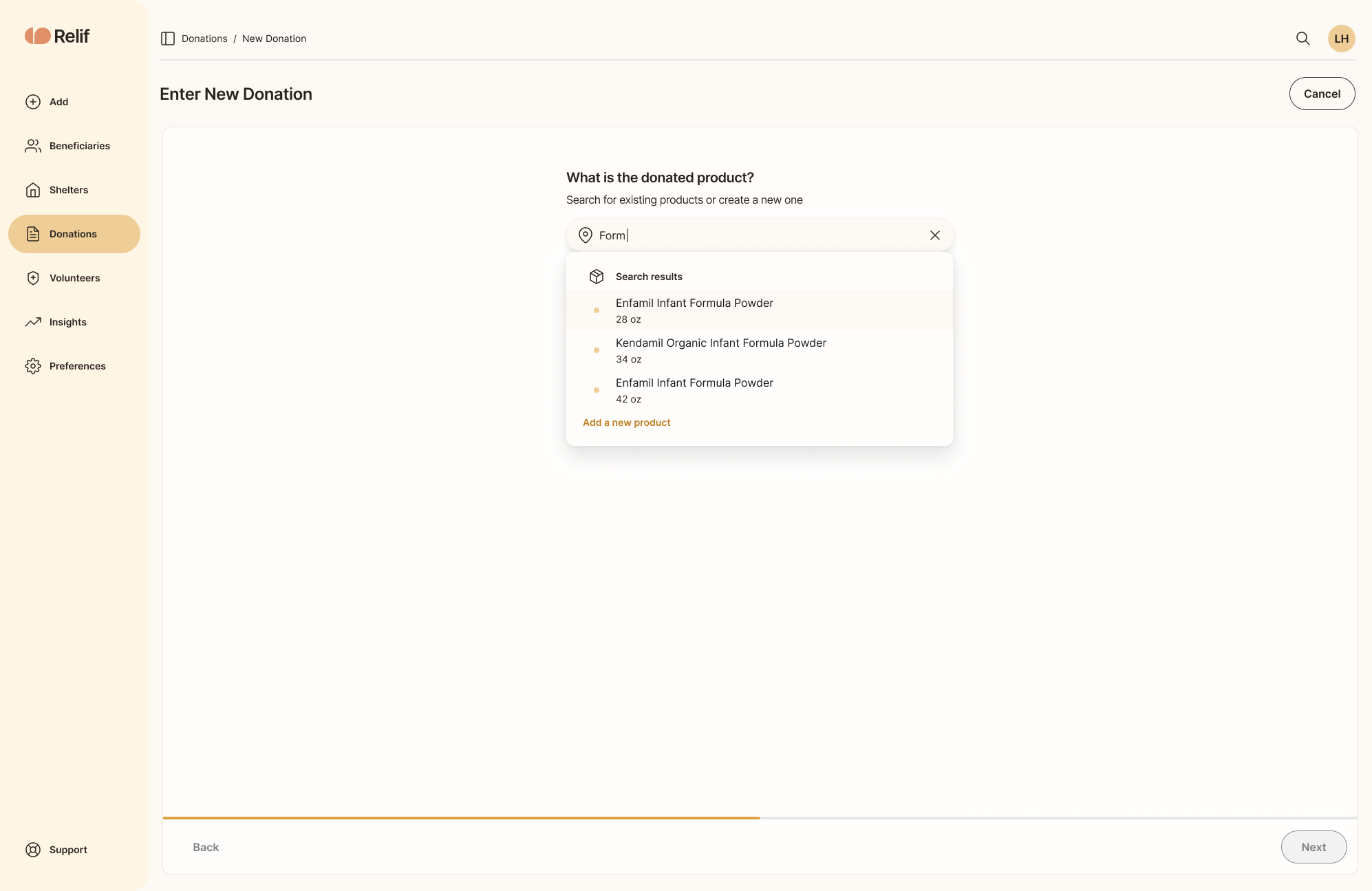This screenshot has width=1372, height=891.
Task: Select Enfamil Infant Formula Powder 28 oz
Action: pyautogui.click(x=760, y=310)
